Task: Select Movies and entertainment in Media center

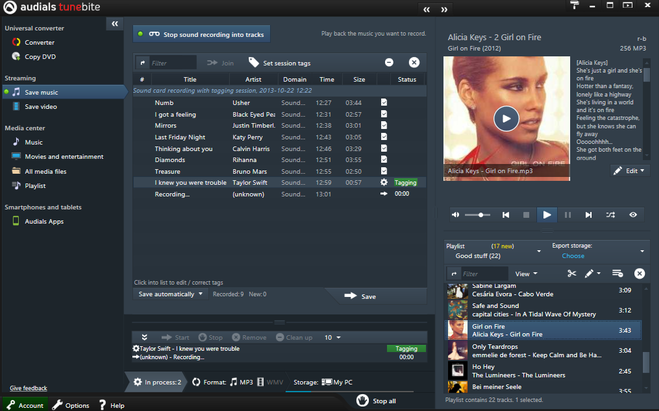Action: click(63, 157)
